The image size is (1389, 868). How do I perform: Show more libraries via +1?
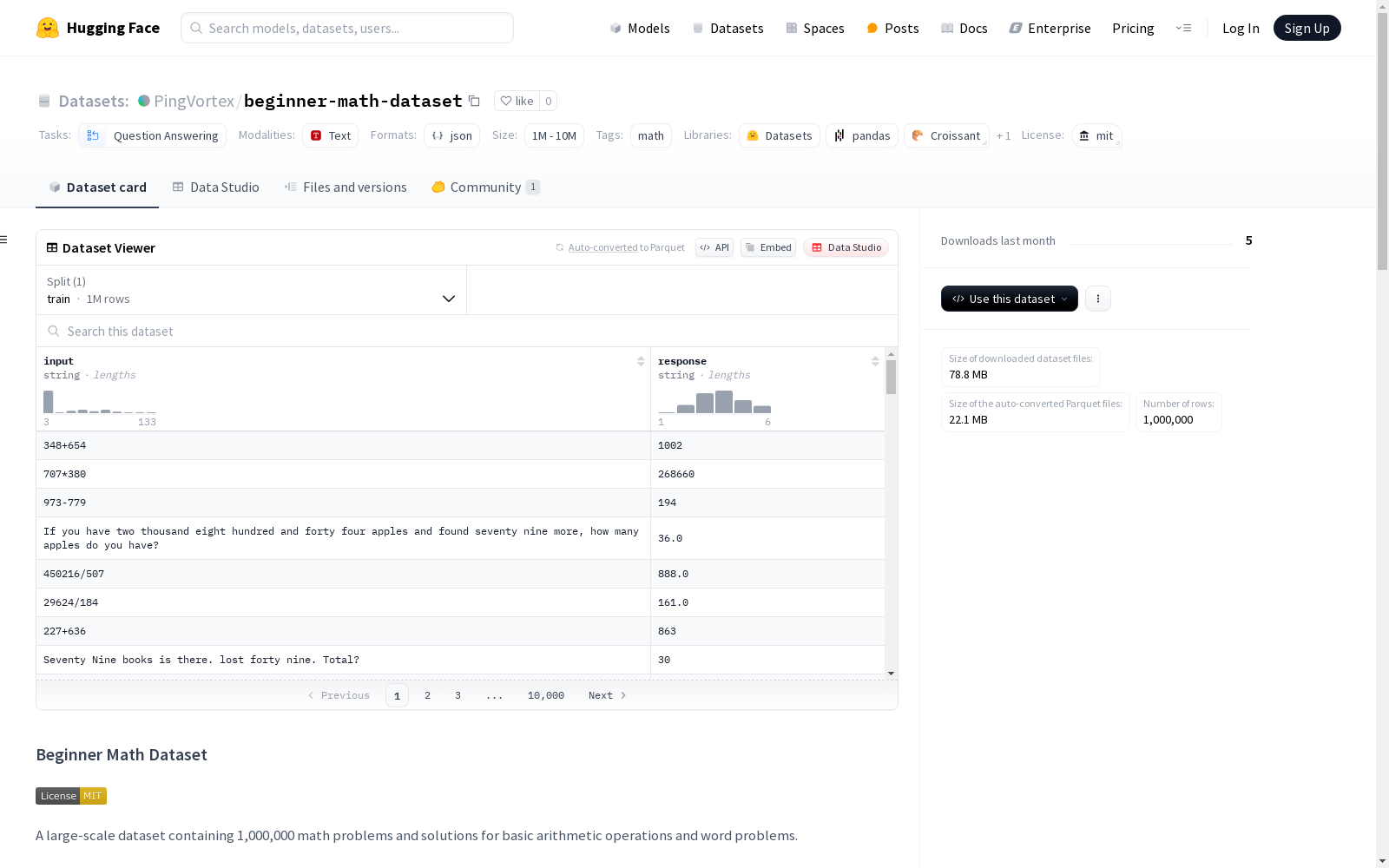pyautogui.click(x=1004, y=136)
